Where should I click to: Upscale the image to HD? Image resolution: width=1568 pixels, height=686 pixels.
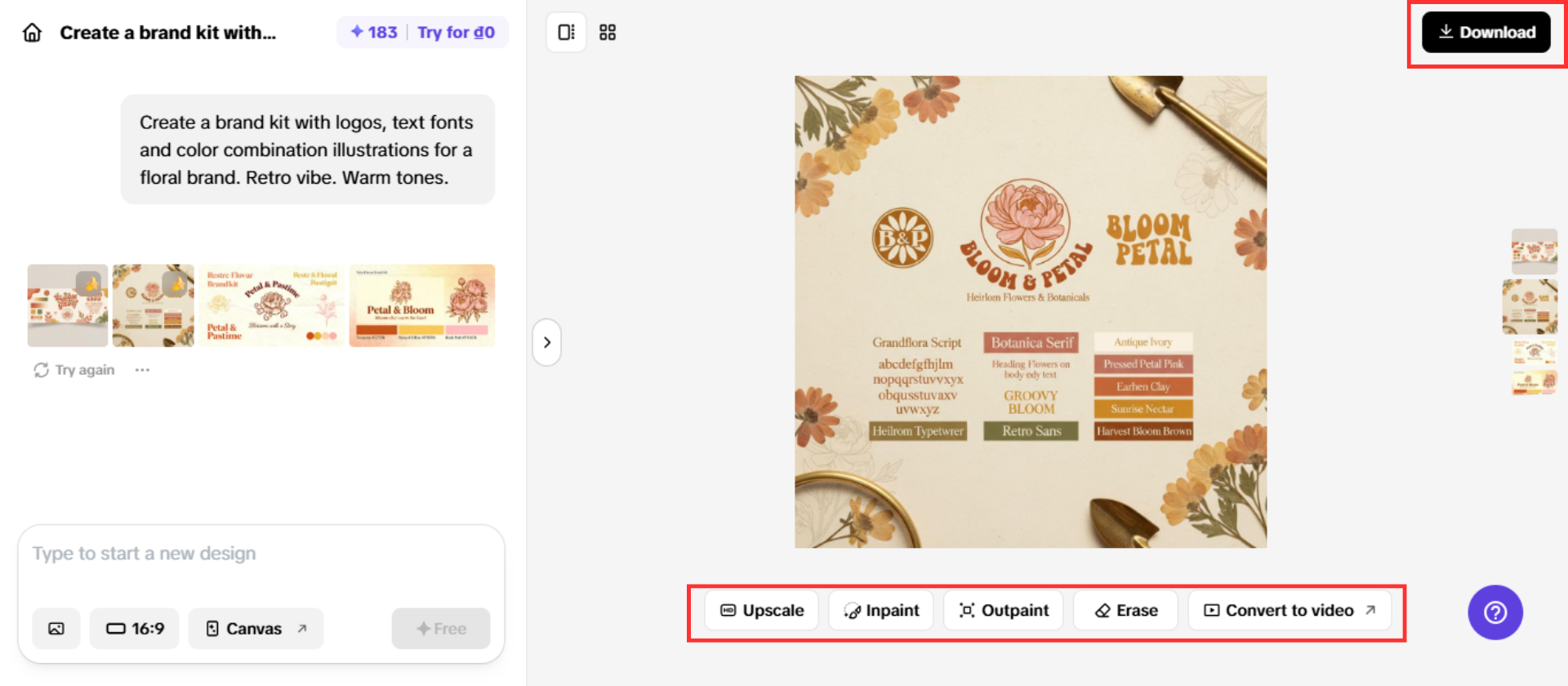pyautogui.click(x=761, y=611)
